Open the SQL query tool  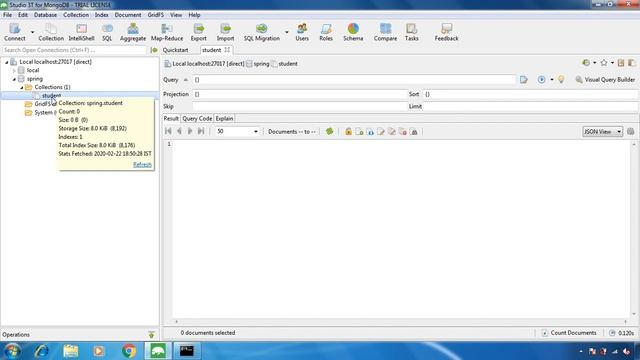pos(107,32)
